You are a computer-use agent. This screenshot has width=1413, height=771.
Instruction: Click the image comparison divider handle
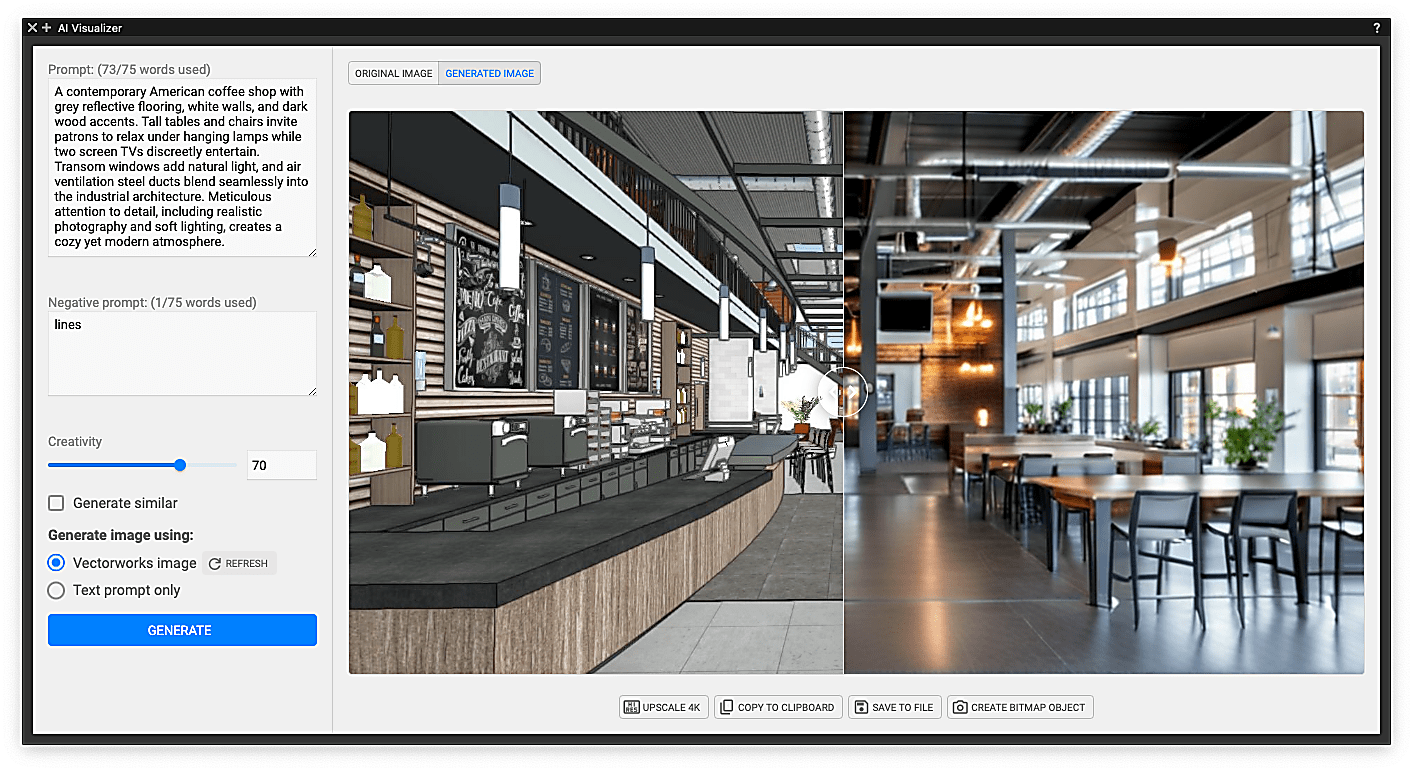pos(843,392)
